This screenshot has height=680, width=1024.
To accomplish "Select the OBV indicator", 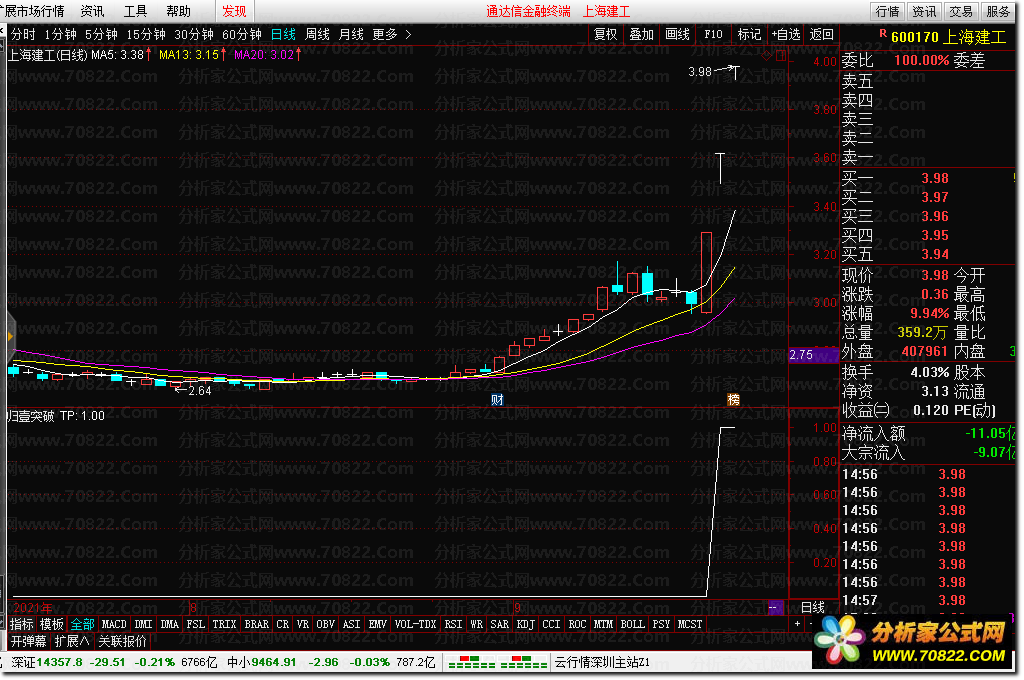I will pyautogui.click(x=325, y=624).
